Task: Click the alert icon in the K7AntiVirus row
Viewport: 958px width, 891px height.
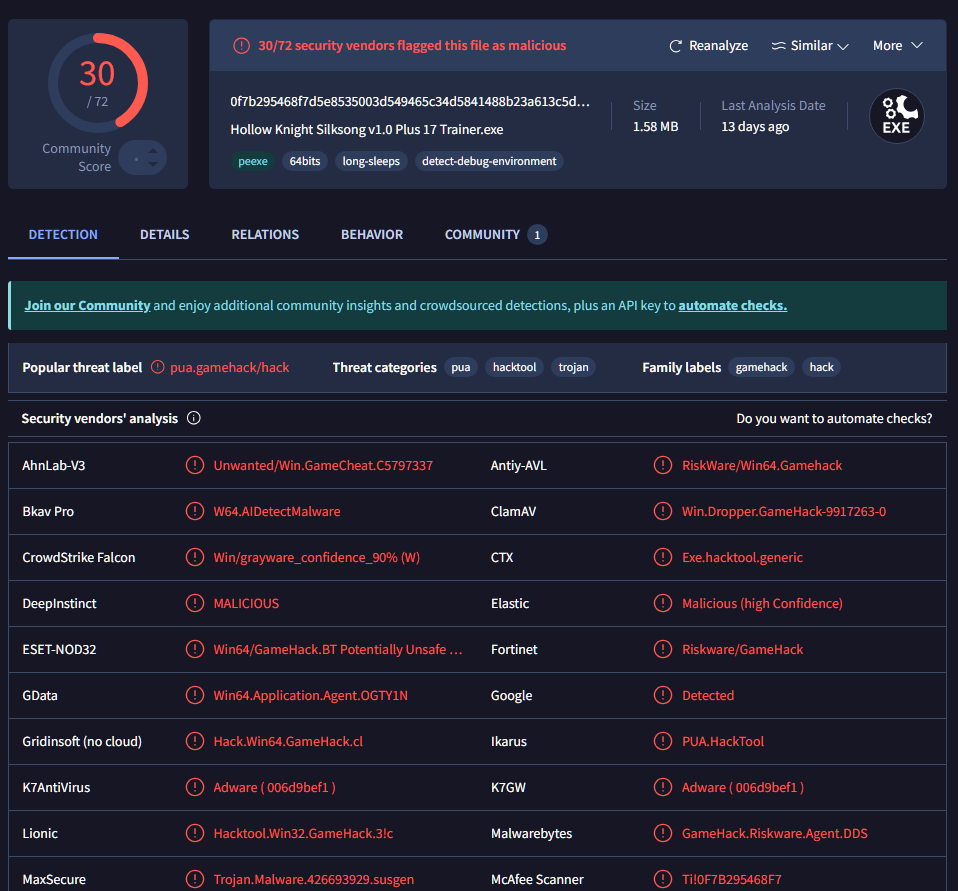Action: click(194, 787)
